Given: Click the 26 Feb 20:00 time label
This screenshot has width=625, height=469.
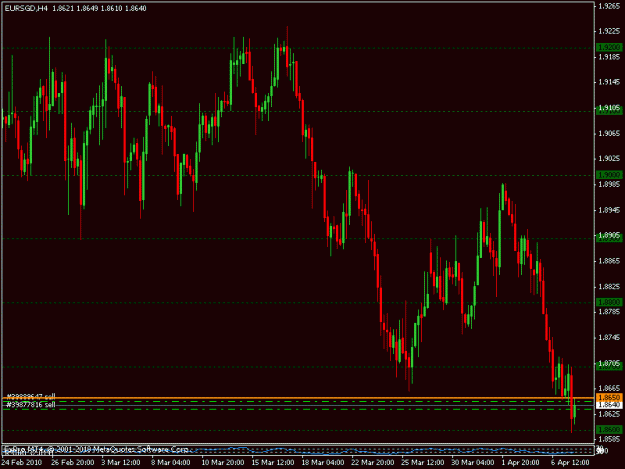Looking at the screenshot, I should [x=73, y=462].
